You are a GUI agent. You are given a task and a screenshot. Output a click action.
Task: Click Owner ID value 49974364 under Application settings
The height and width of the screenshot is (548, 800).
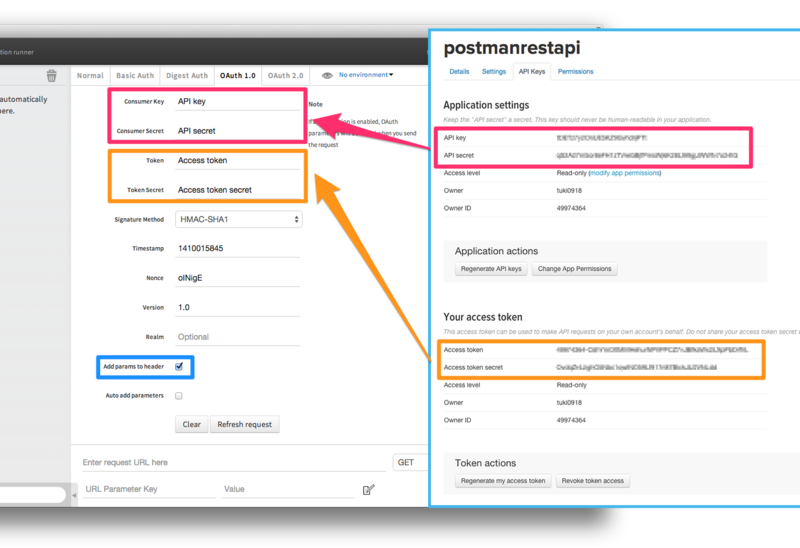point(571,208)
